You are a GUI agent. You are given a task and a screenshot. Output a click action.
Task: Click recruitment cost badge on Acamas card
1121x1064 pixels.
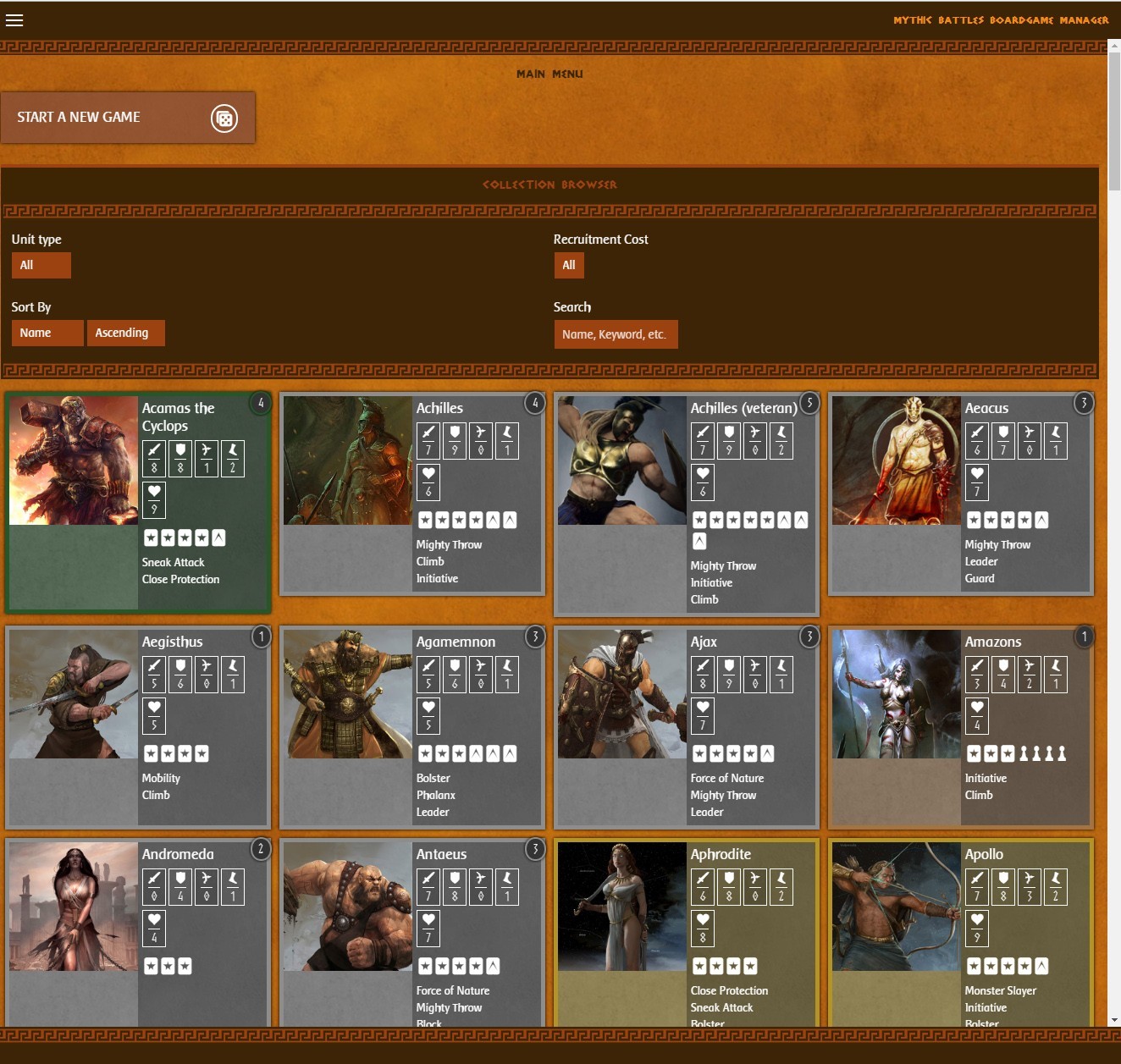coord(261,403)
